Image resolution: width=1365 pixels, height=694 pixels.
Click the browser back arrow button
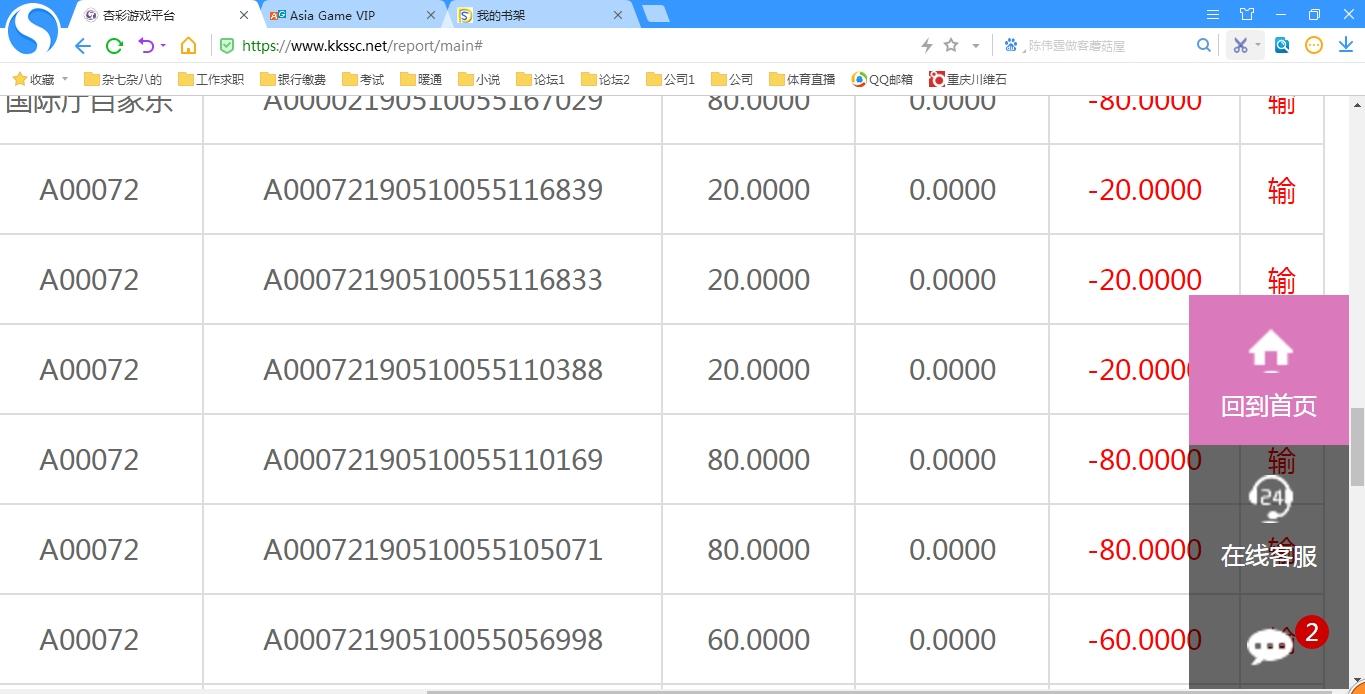coord(83,46)
